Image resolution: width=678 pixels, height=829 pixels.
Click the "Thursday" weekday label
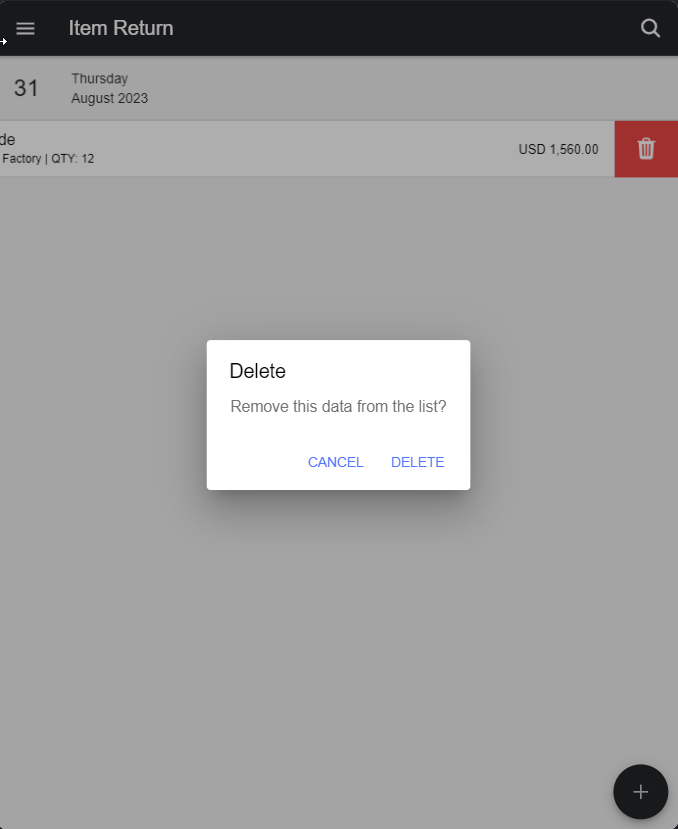tap(99, 78)
